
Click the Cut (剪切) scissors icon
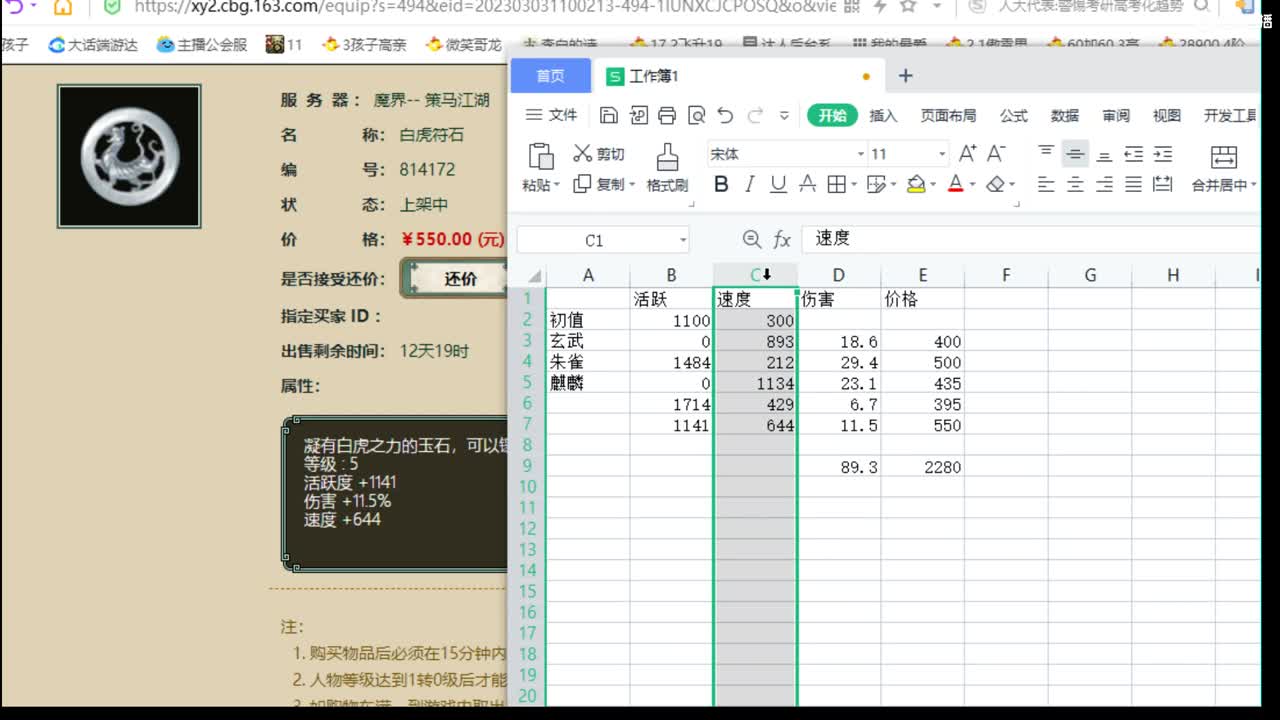click(582, 153)
